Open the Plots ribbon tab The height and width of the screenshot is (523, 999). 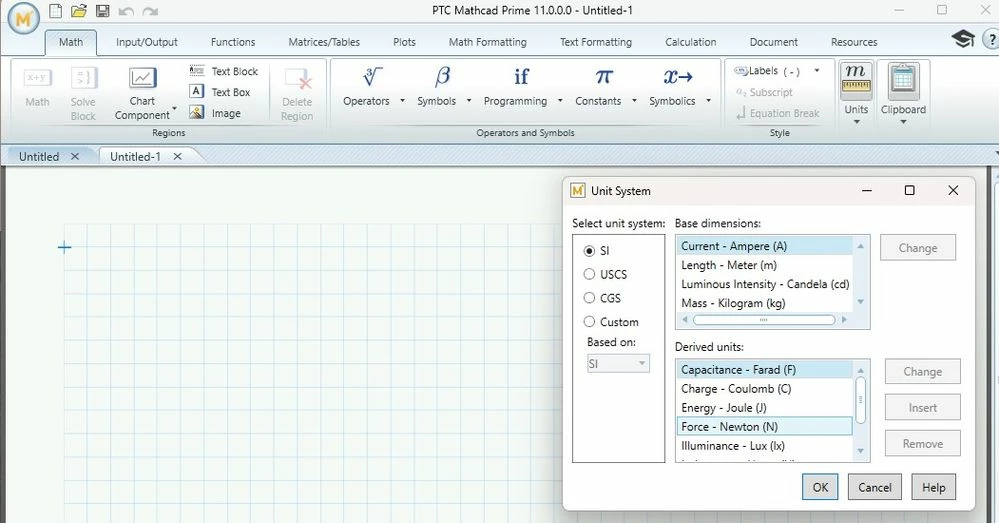click(x=404, y=42)
